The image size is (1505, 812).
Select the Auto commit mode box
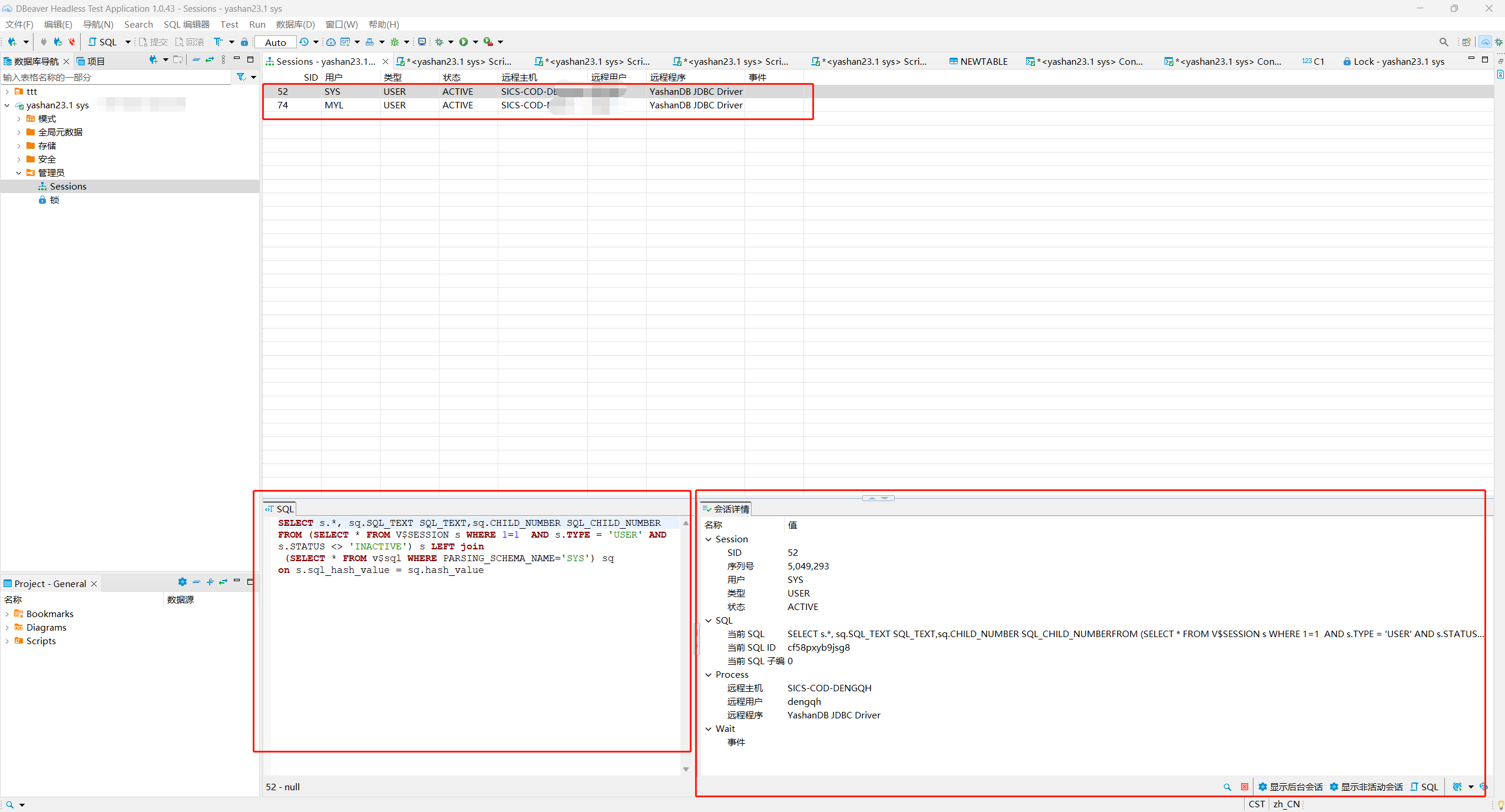pos(276,42)
